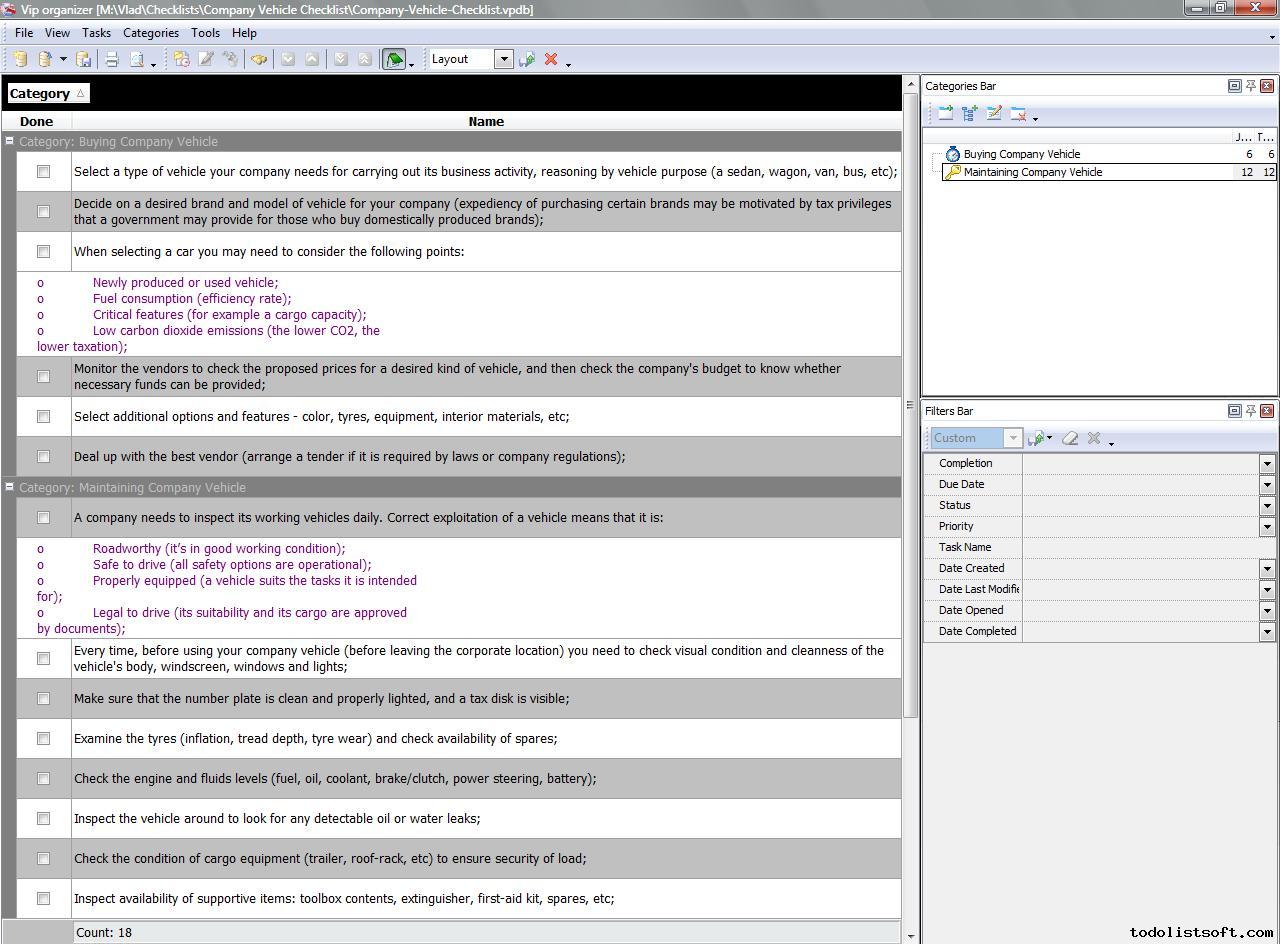The image size is (1280, 944).
Task: Check the 'Select a type of vehicle' task
Action: click(43, 172)
